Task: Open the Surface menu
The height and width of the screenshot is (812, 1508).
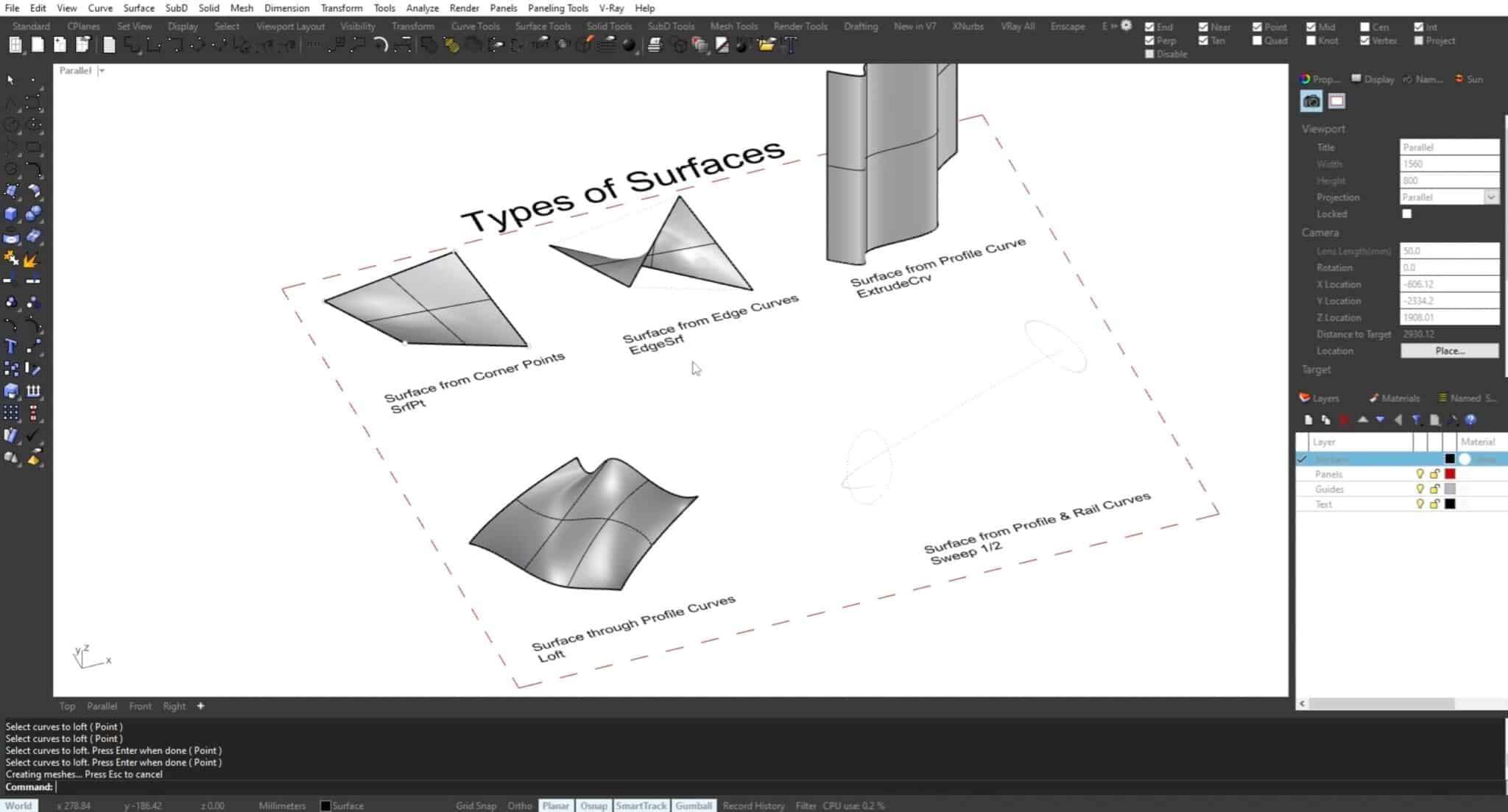Action: pos(138,8)
